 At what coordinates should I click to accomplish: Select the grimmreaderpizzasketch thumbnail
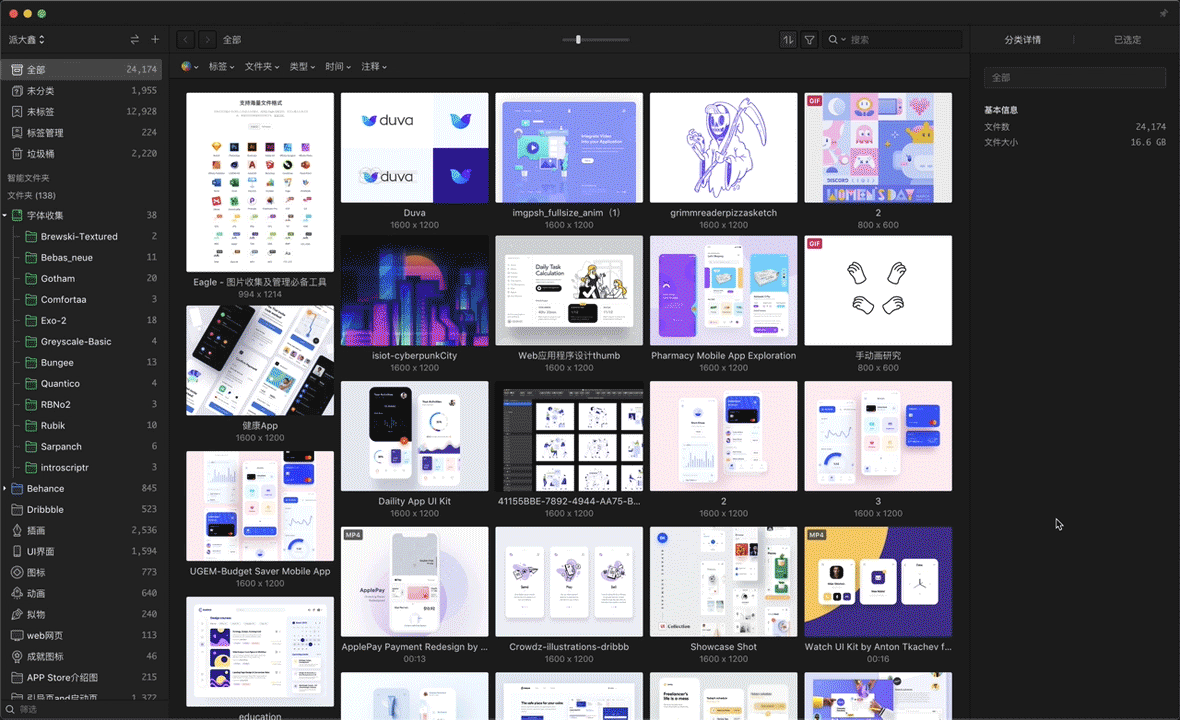coord(723,147)
